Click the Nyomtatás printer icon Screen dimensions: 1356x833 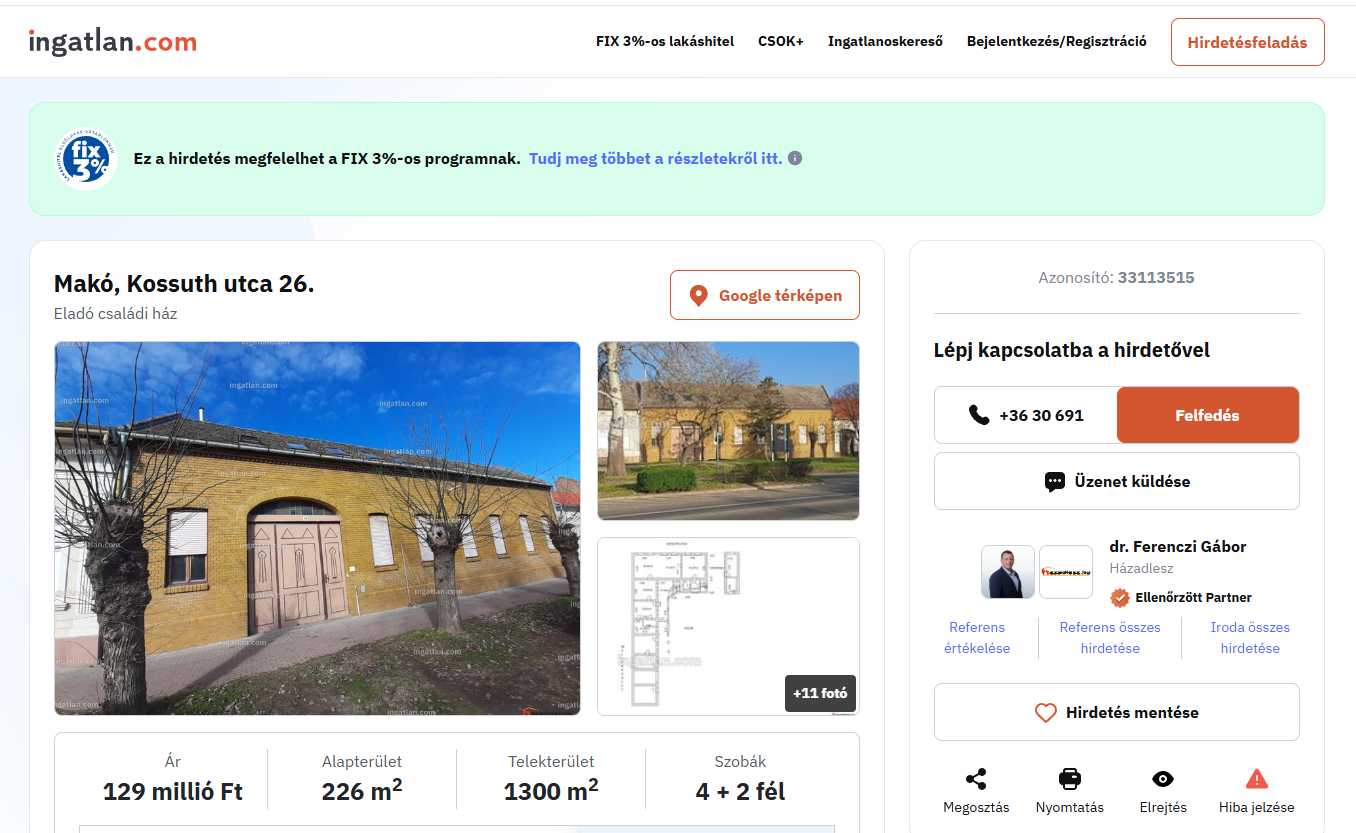coord(1069,779)
